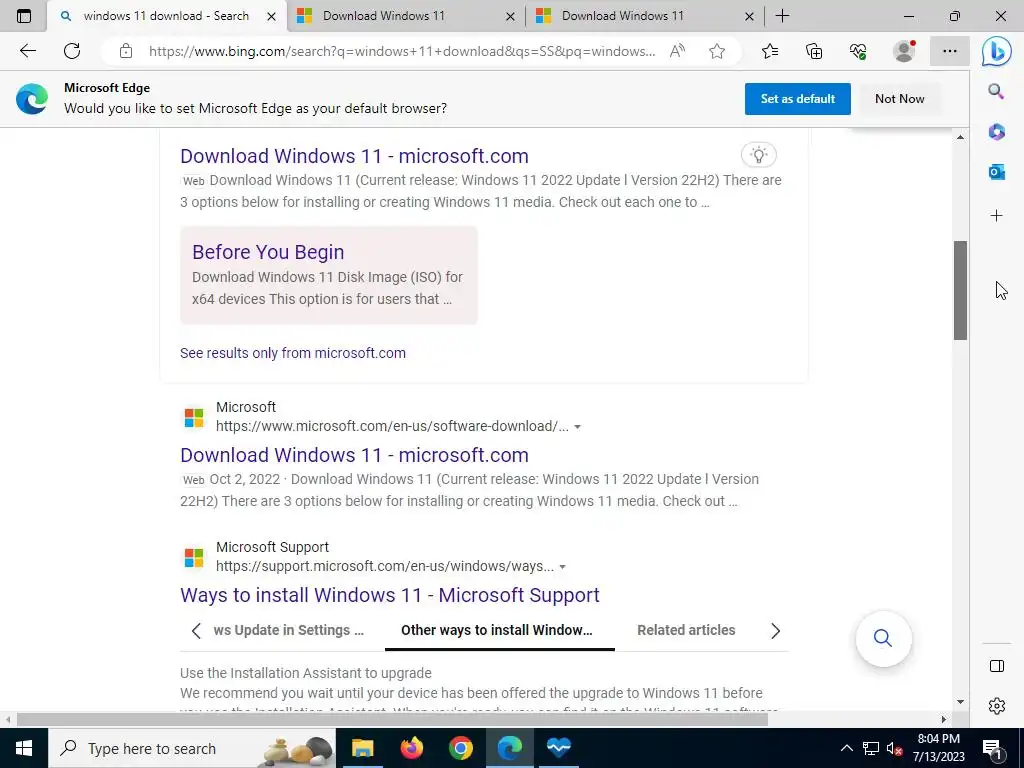
Task: Open the Windows Start menu
Action: [24, 748]
